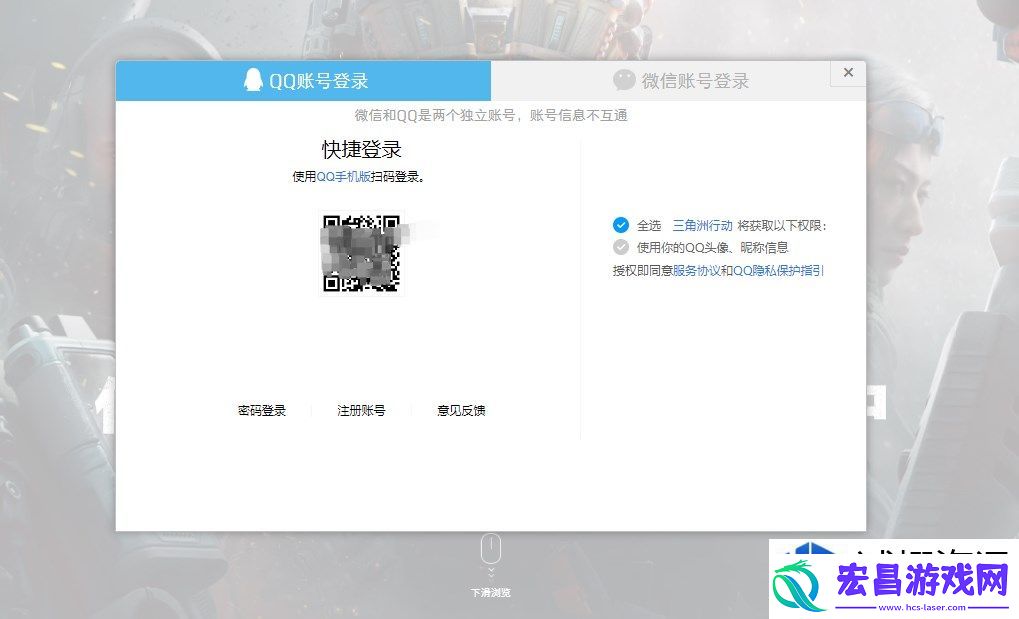Close the login dialog with the X

(x=848, y=73)
